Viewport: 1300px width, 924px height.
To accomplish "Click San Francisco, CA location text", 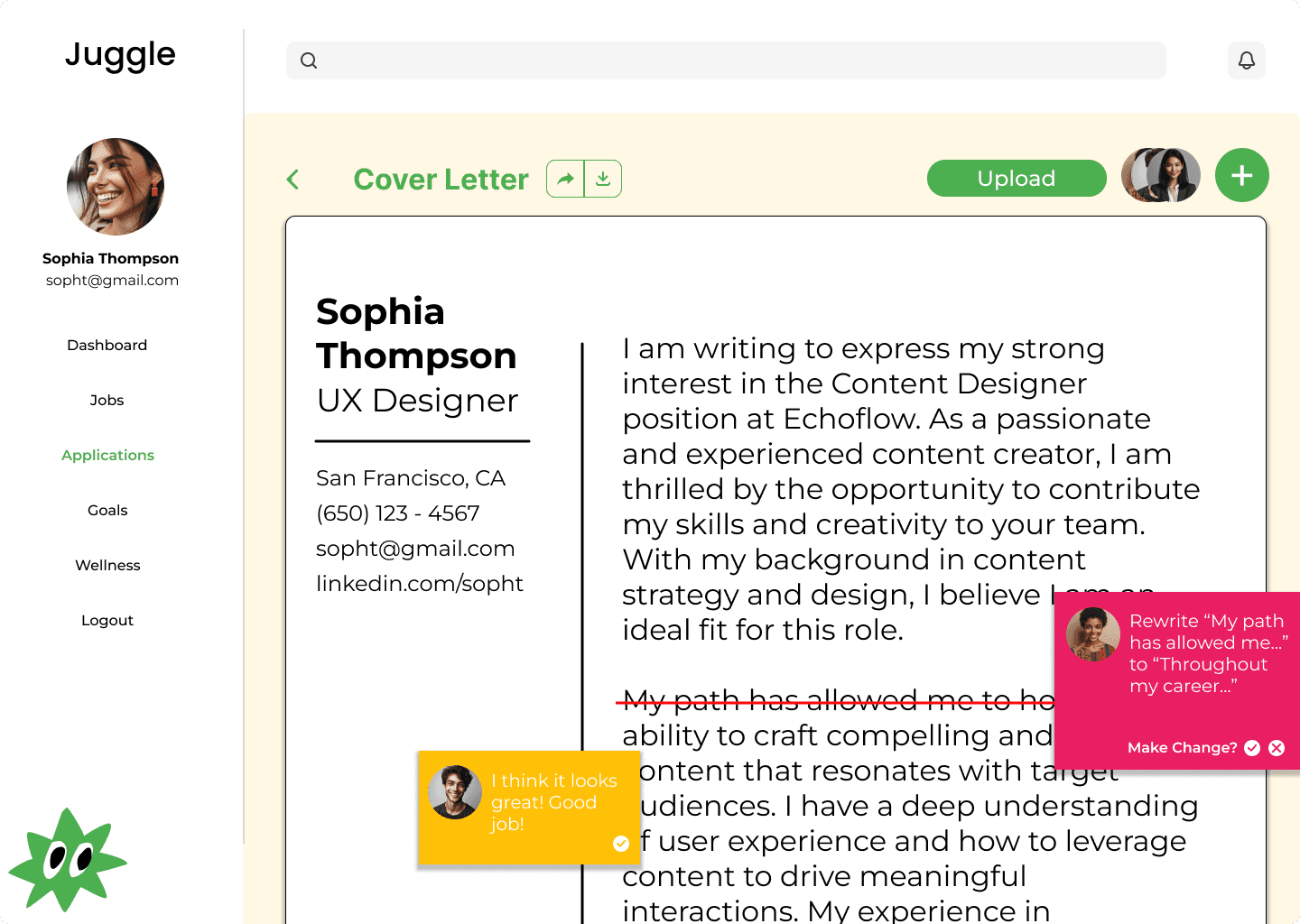I will click(x=411, y=478).
